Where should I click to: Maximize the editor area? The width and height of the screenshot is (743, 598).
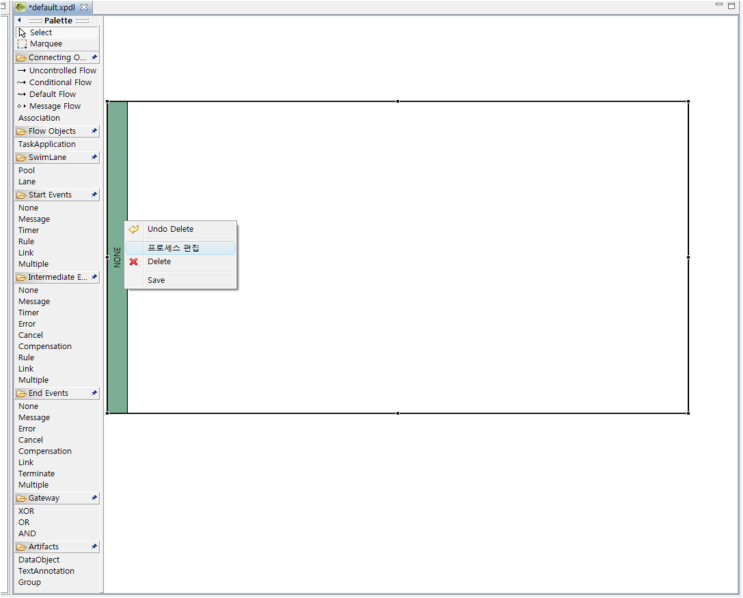[x=731, y=5]
